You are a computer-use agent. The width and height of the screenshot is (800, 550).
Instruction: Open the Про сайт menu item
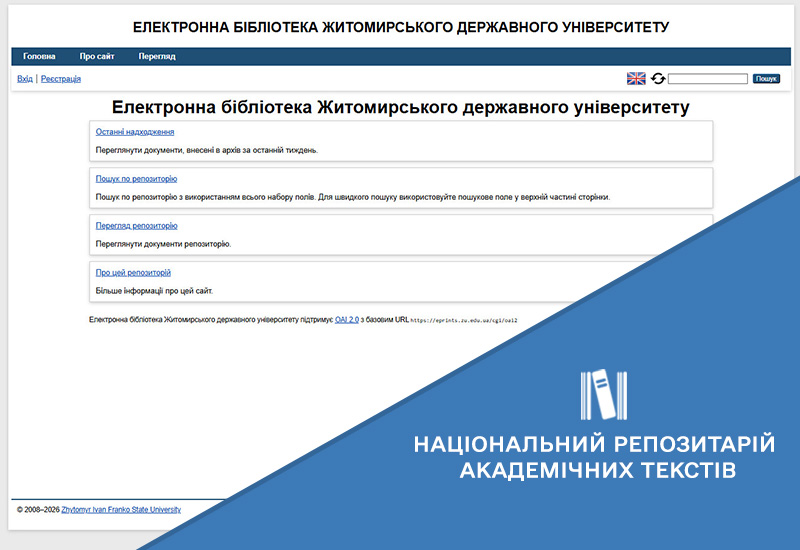(97, 56)
